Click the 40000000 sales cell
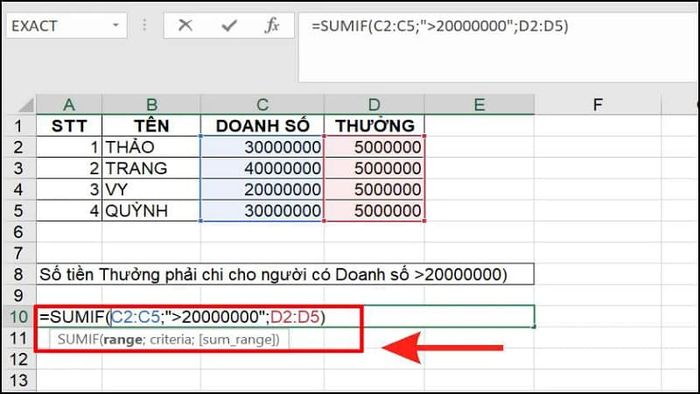Viewport: 700px width, 394px height. [x=262, y=168]
